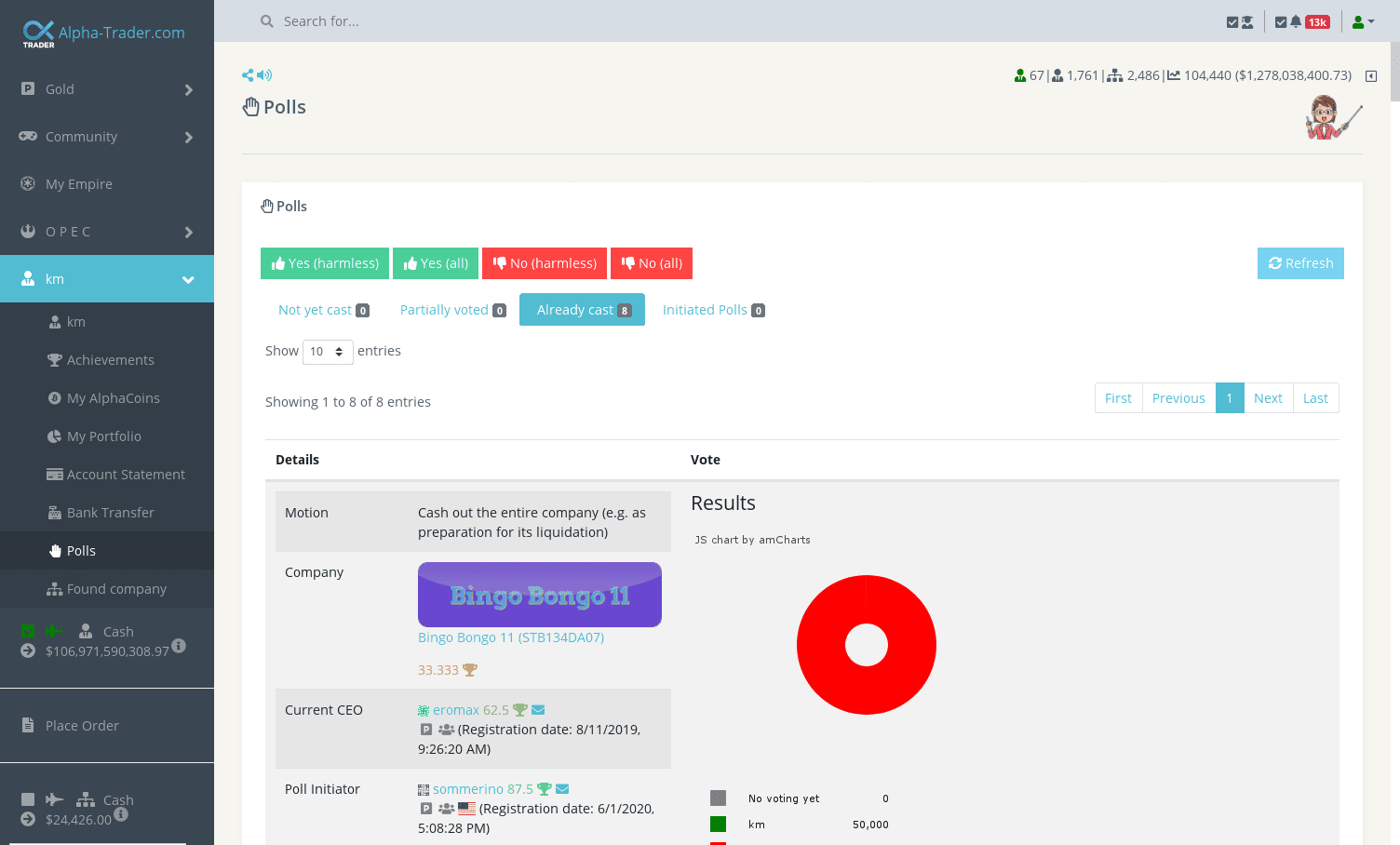This screenshot has height=845, width=1400.
Task: Click the trophy icon next to 33.333
Action: [470, 670]
